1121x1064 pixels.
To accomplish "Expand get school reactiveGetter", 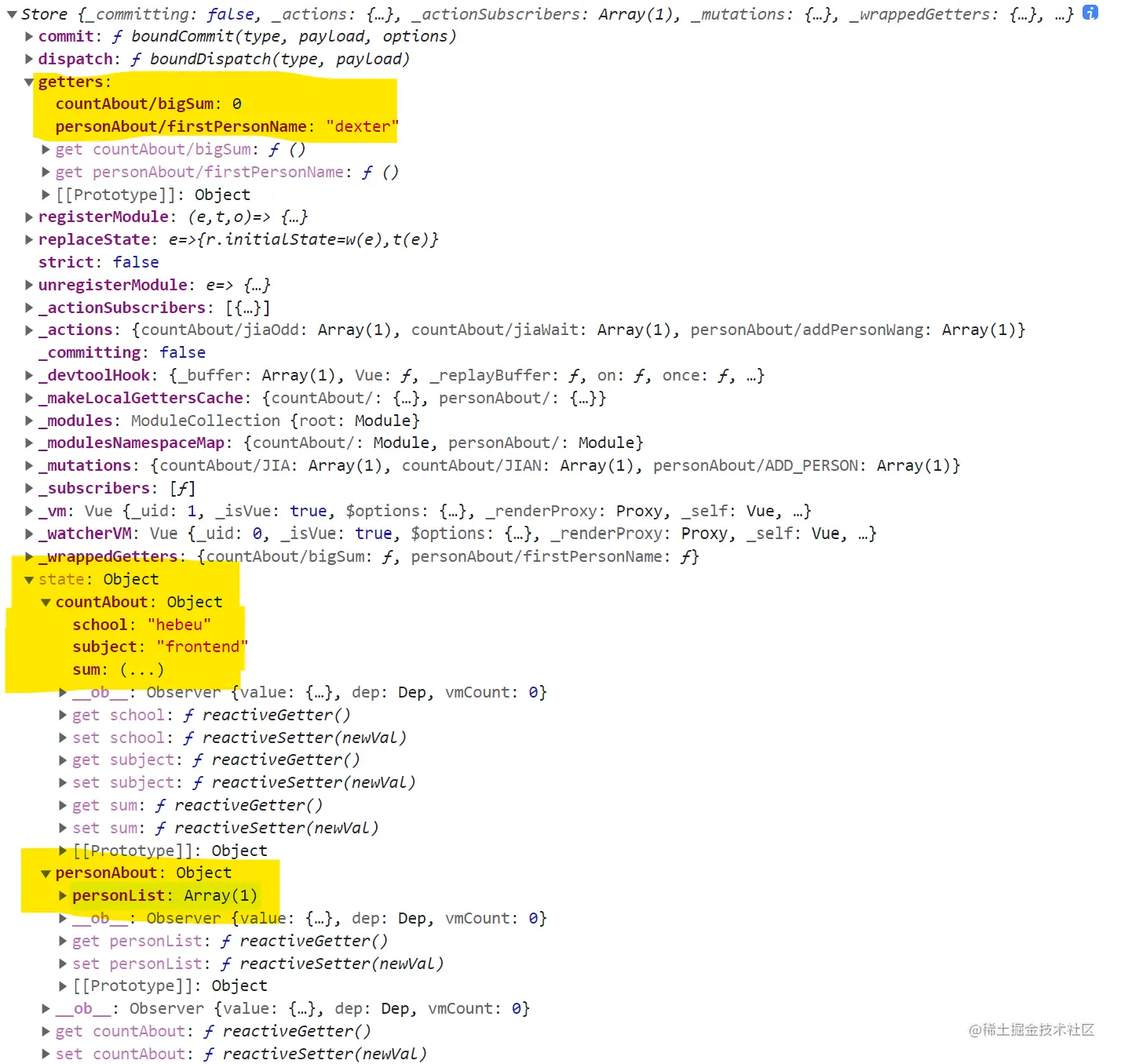I will [x=64, y=715].
